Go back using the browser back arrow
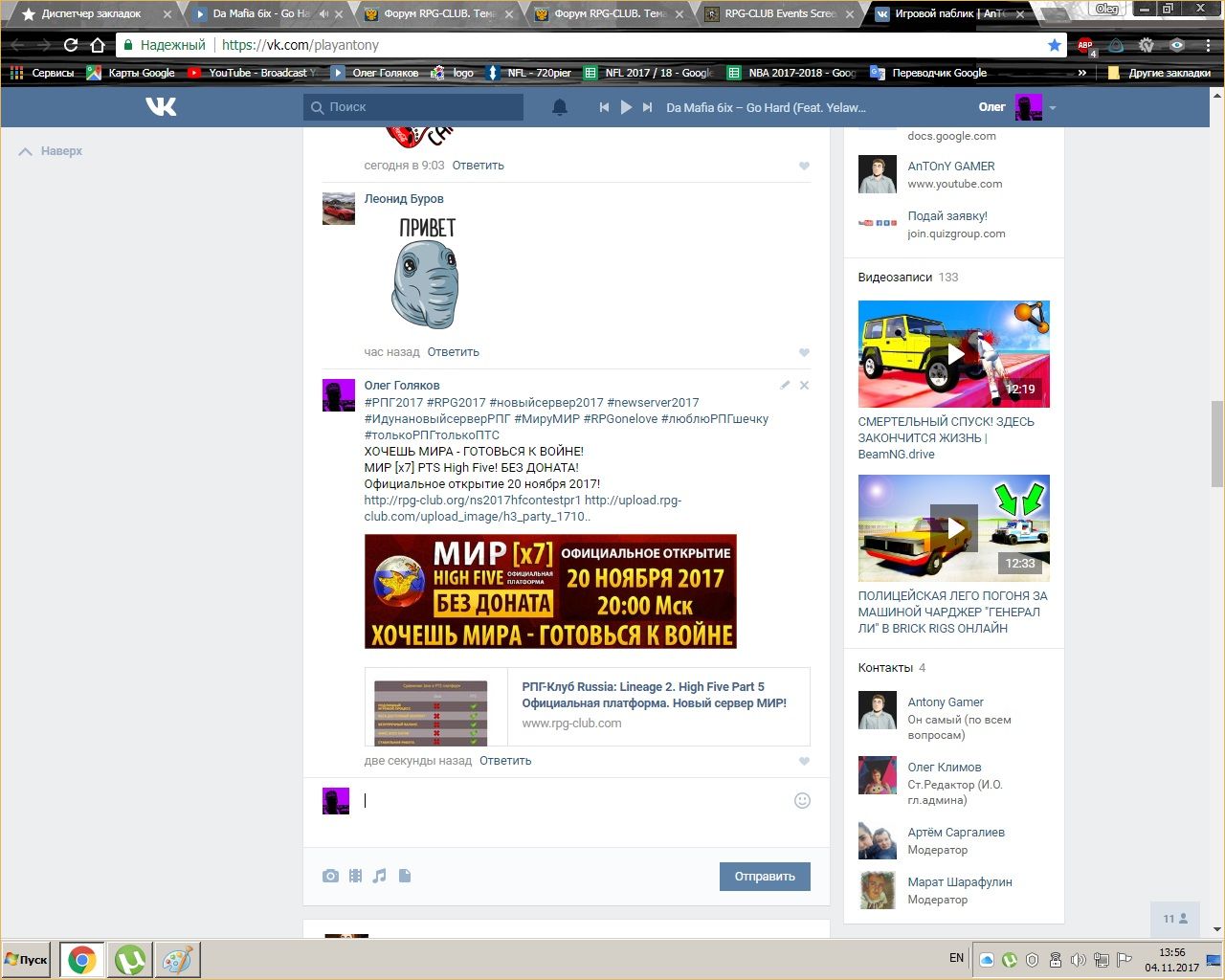 17,45
